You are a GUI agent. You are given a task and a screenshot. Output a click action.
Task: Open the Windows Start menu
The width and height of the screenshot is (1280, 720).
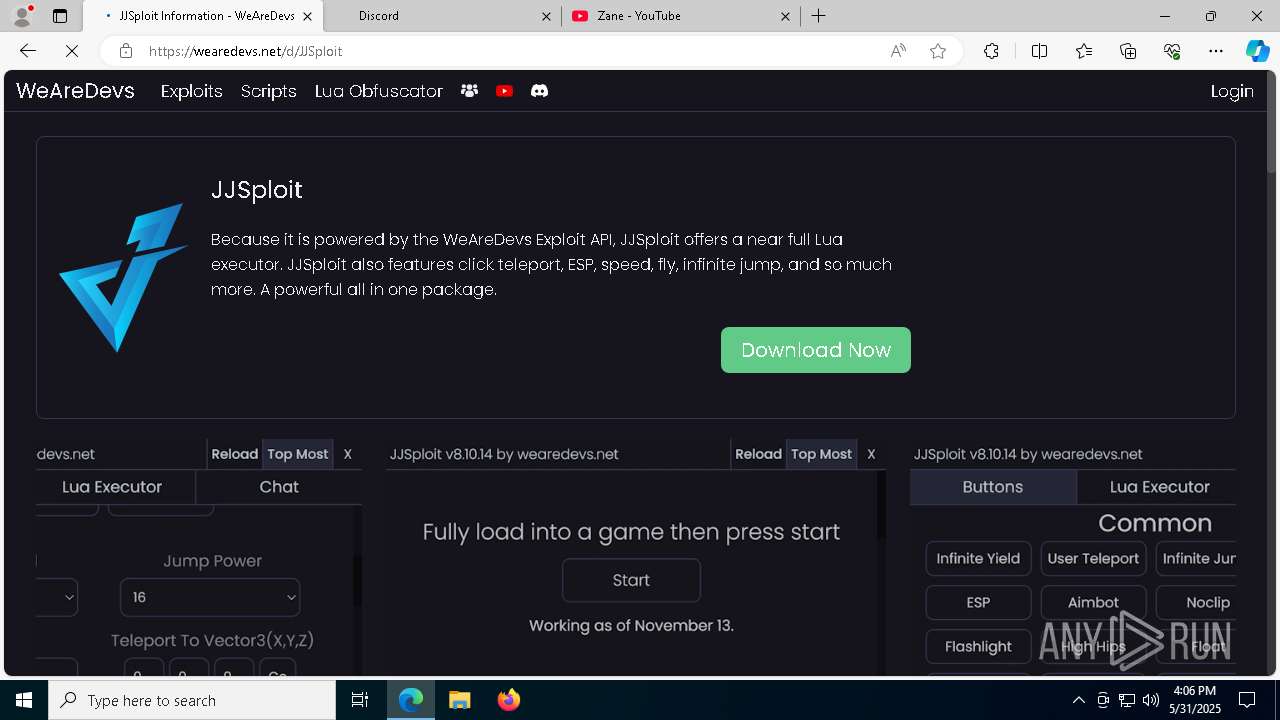pyautogui.click(x=24, y=700)
